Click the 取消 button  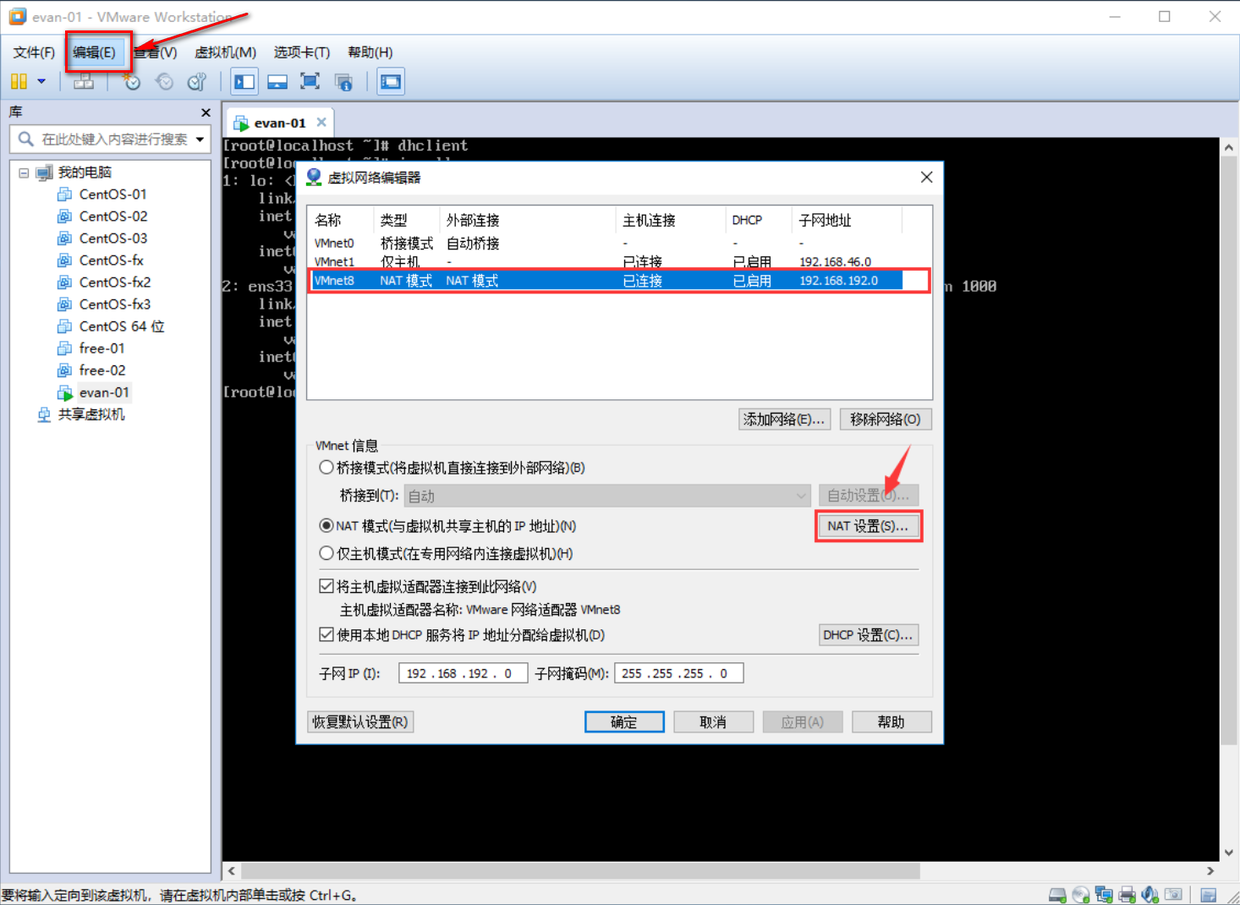(x=713, y=721)
